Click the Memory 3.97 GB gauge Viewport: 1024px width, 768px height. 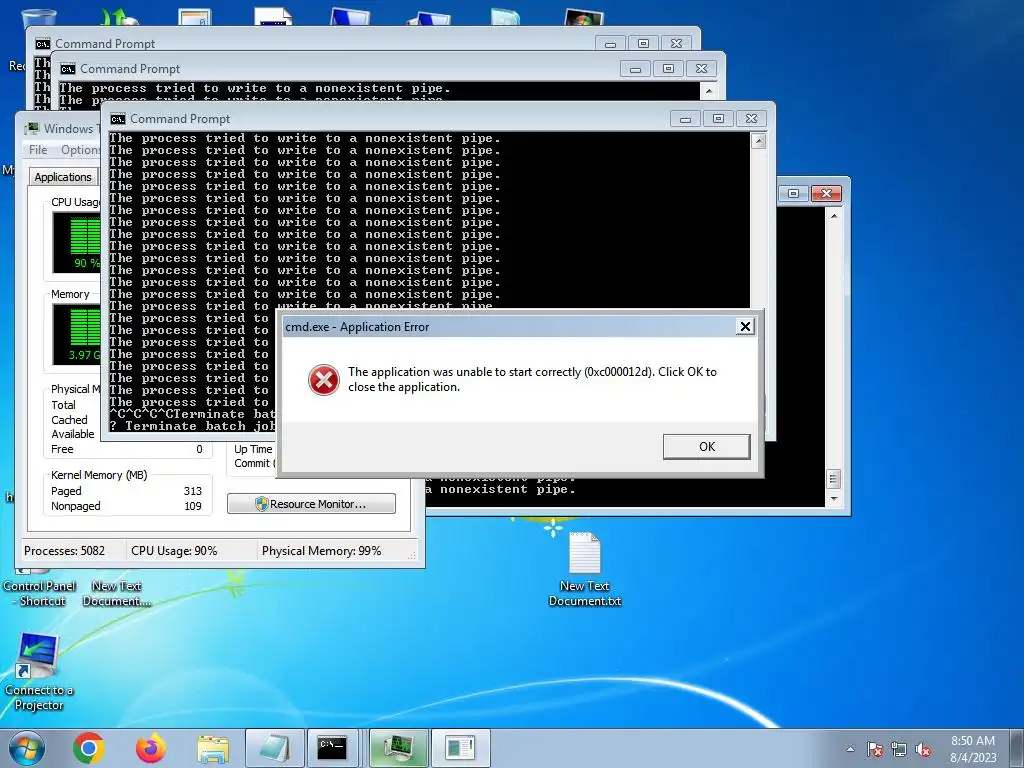click(77, 334)
